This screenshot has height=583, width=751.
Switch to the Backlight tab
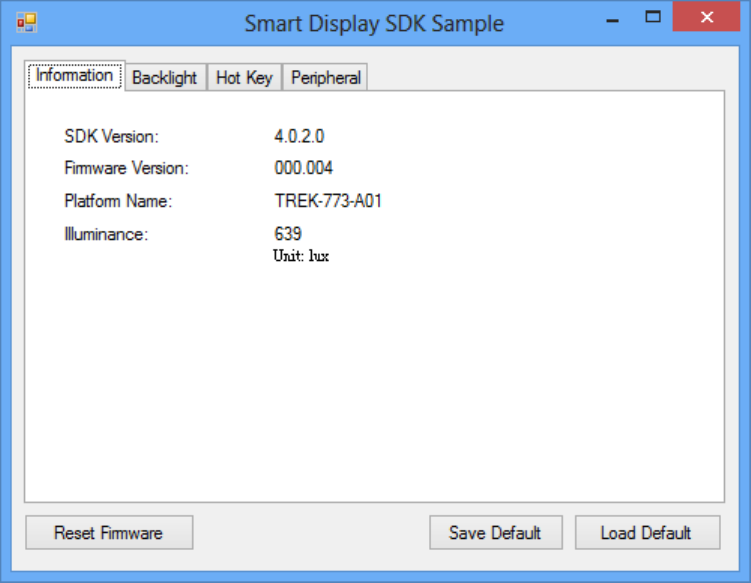[x=165, y=78]
